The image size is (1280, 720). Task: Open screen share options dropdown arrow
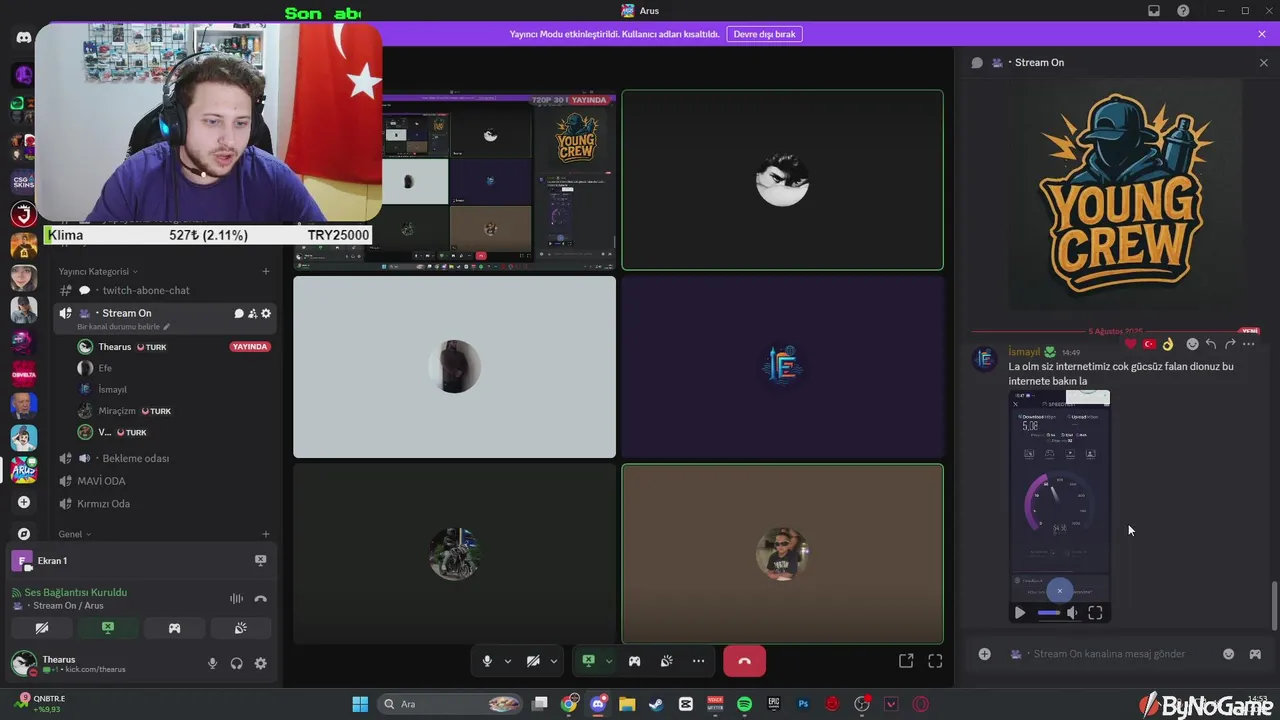608,661
